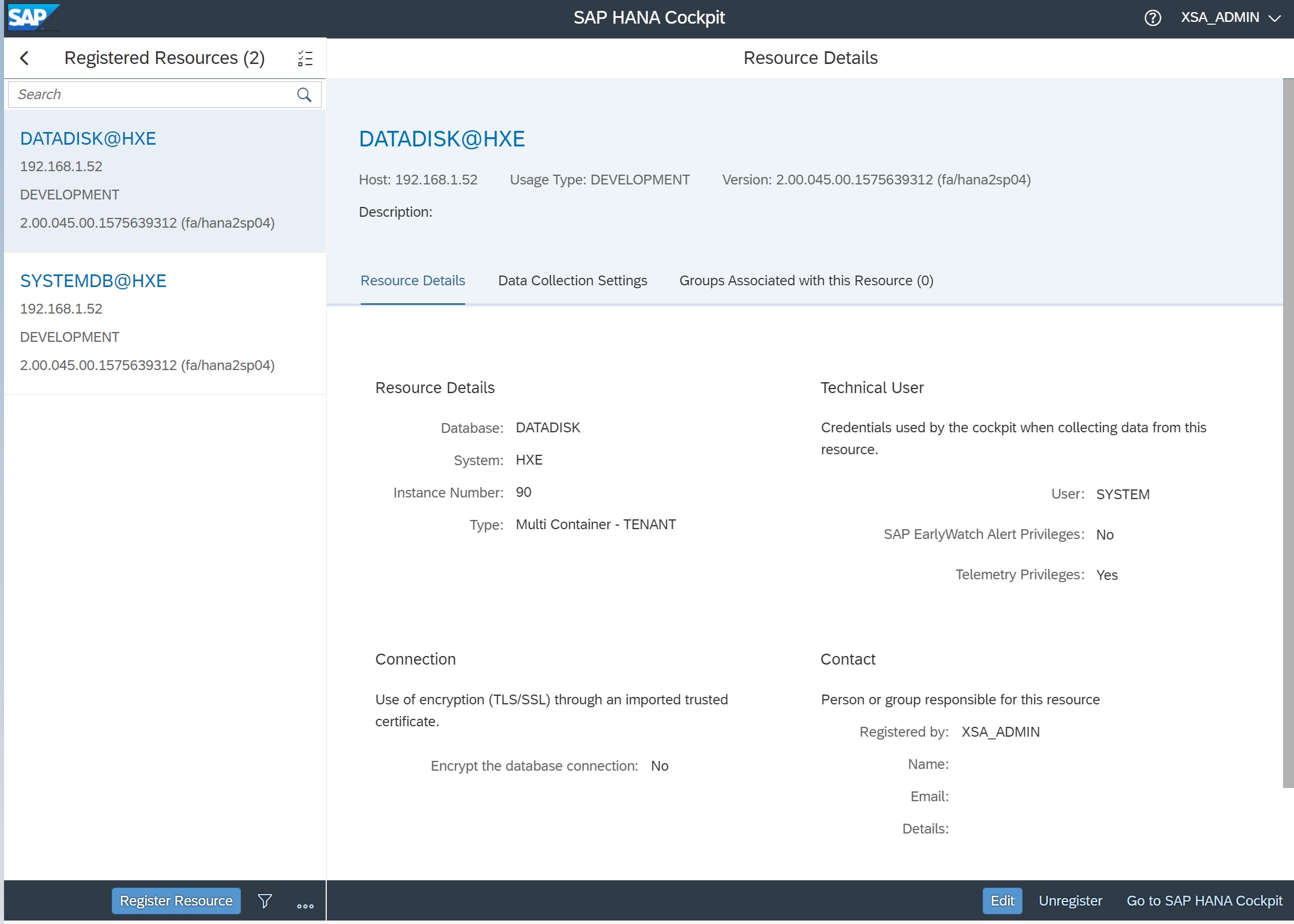Switch to the Resource Details tab
Screen dimensions: 1294x924
pos(413,281)
